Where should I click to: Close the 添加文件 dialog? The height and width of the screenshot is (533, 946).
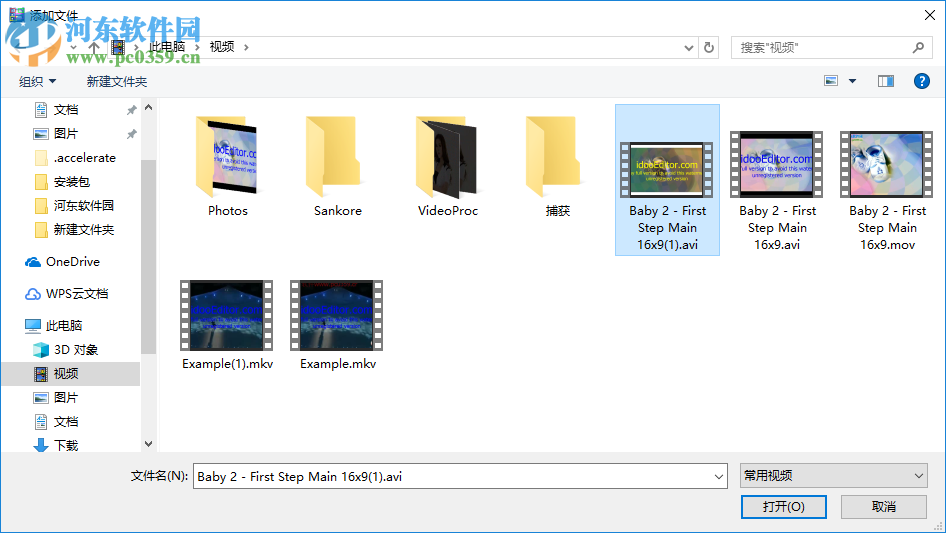[x=930, y=15]
